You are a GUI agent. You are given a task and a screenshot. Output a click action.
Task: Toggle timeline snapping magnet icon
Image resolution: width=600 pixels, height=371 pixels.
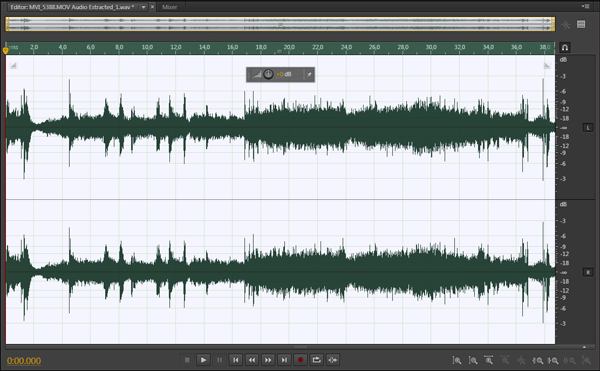pos(564,47)
